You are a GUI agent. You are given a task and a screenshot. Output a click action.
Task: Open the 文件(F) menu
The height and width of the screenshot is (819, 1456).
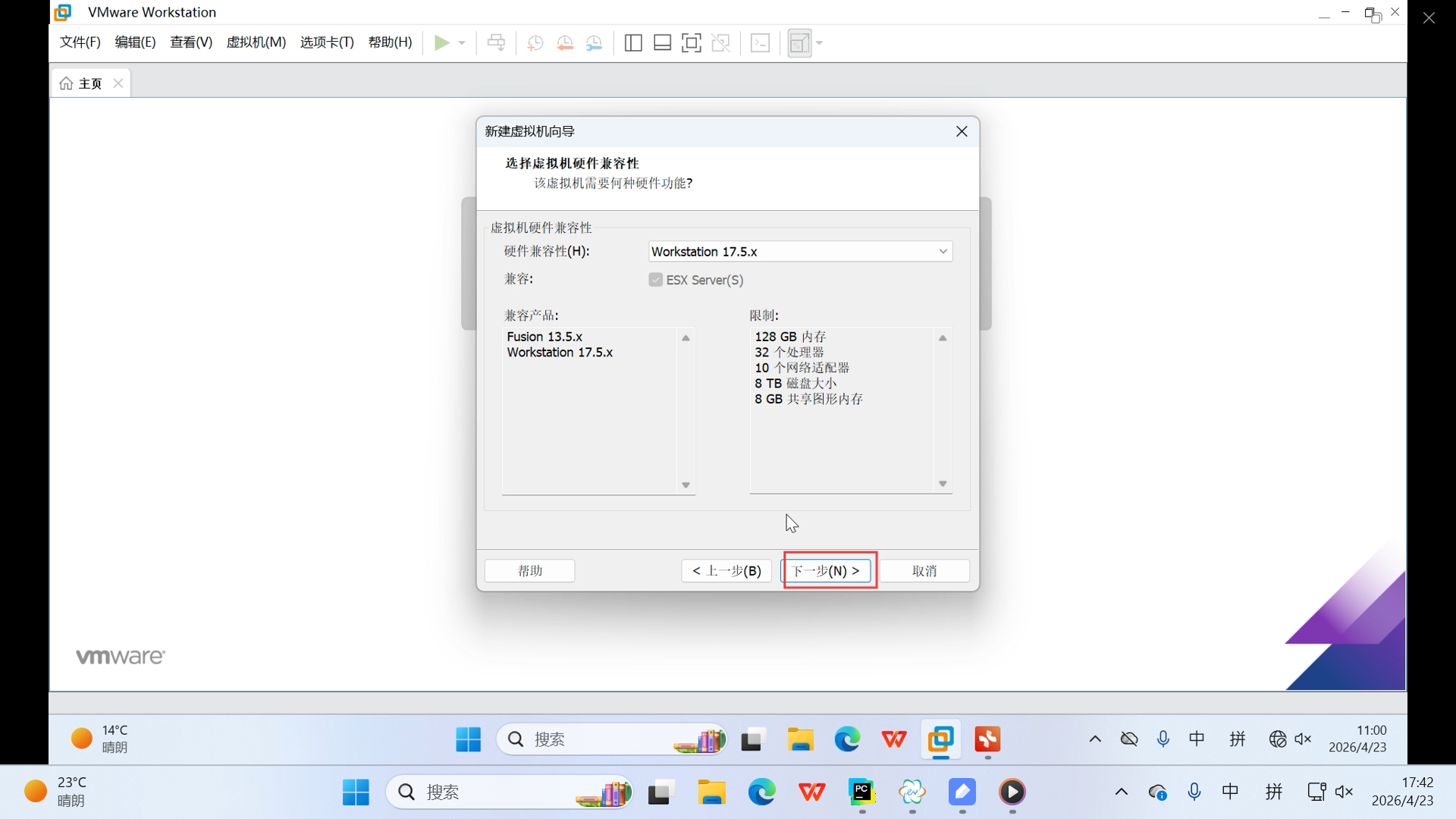pyautogui.click(x=80, y=42)
